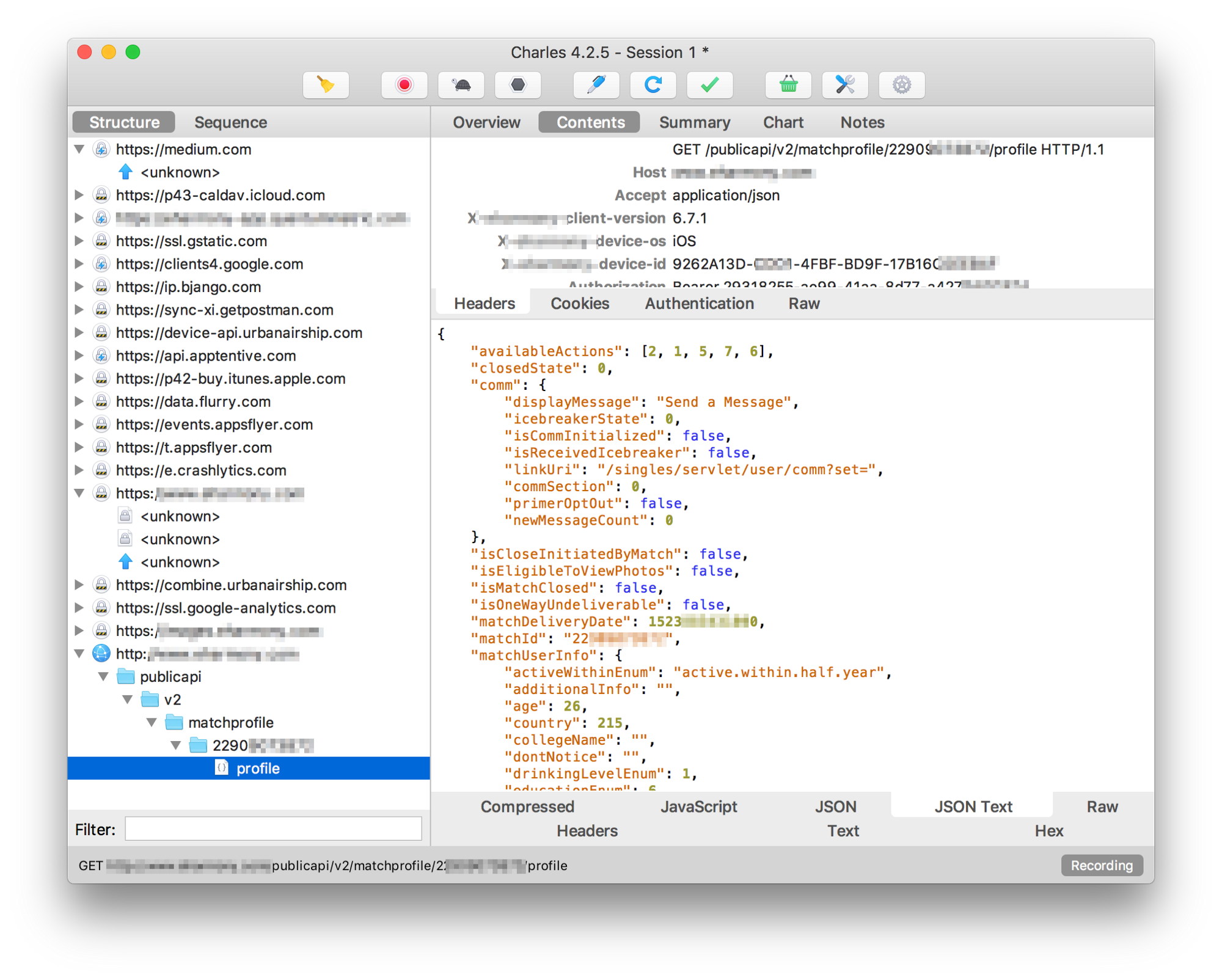Click the pen compose request icon
Image resolution: width=1222 pixels, height=980 pixels.
(596, 85)
